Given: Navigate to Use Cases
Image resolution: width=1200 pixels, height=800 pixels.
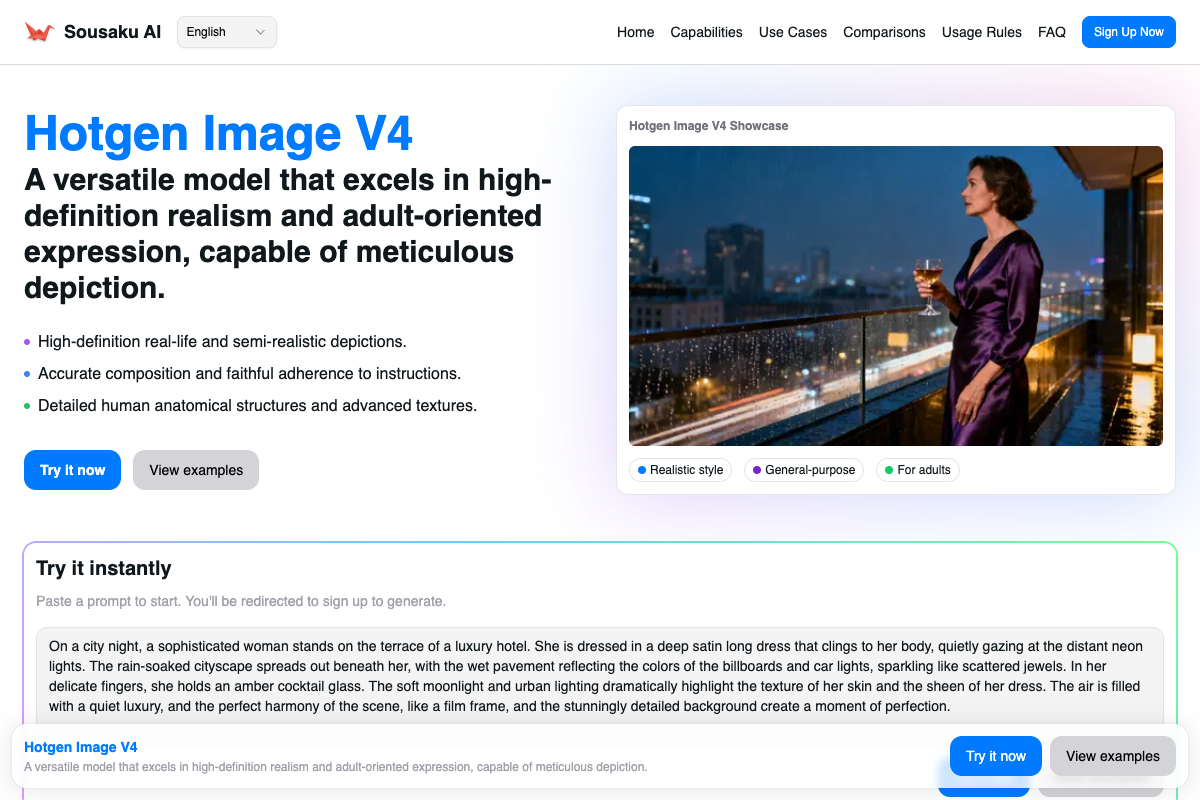Looking at the screenshot, I should 792,32.
